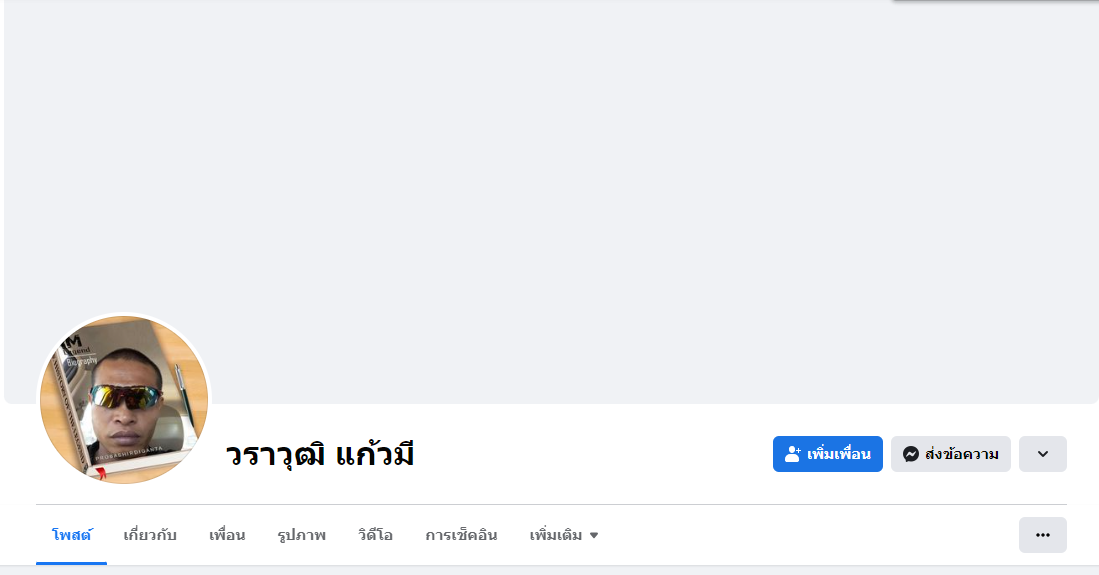Click the empty gray cover photo area

(550, 200)
